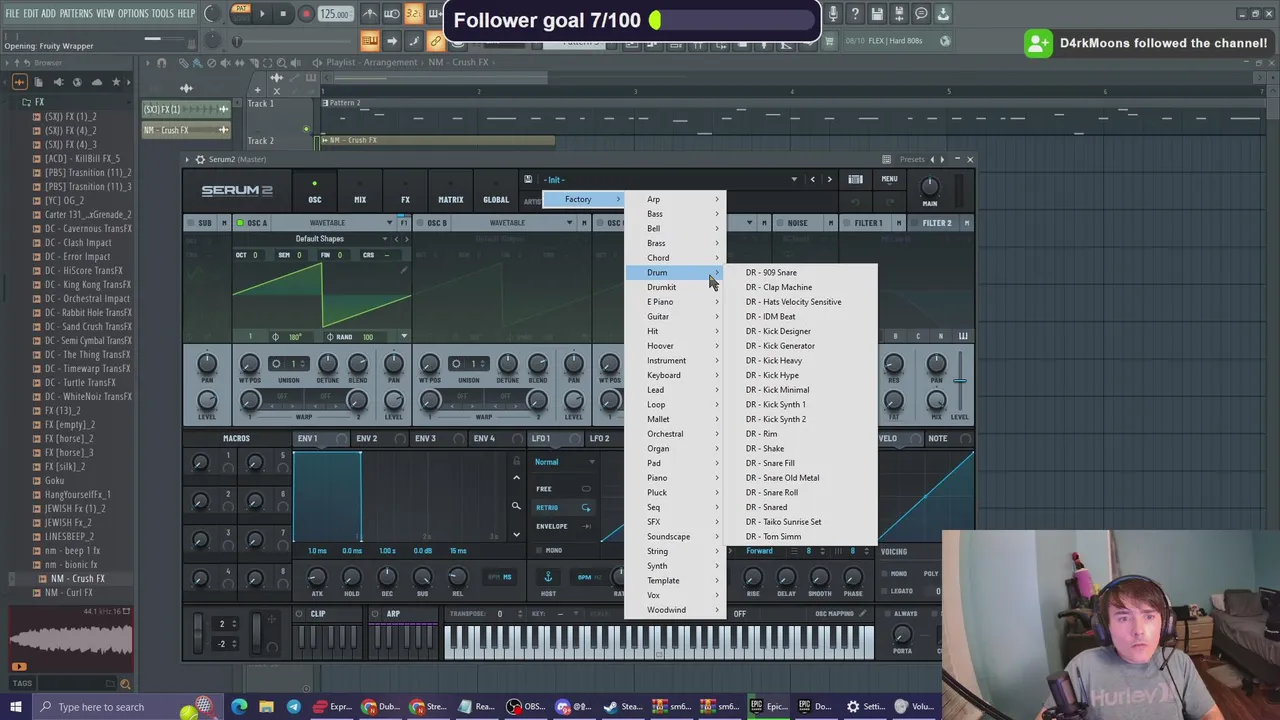Image resolution: width=1280 pixels, height=720 pixels.
Task: Enable LEGATO in the voicing section
Action: click(885, 590)
